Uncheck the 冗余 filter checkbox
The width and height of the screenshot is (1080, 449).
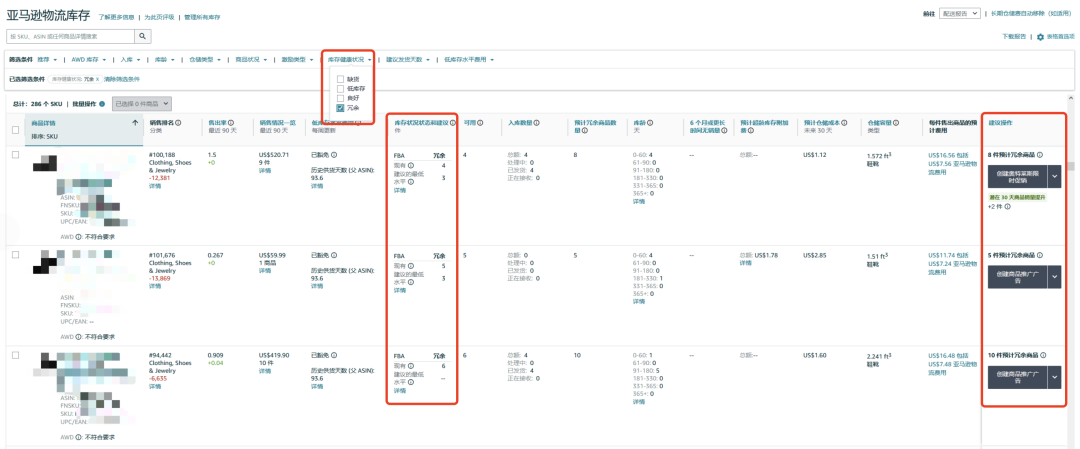coord(341,107)
